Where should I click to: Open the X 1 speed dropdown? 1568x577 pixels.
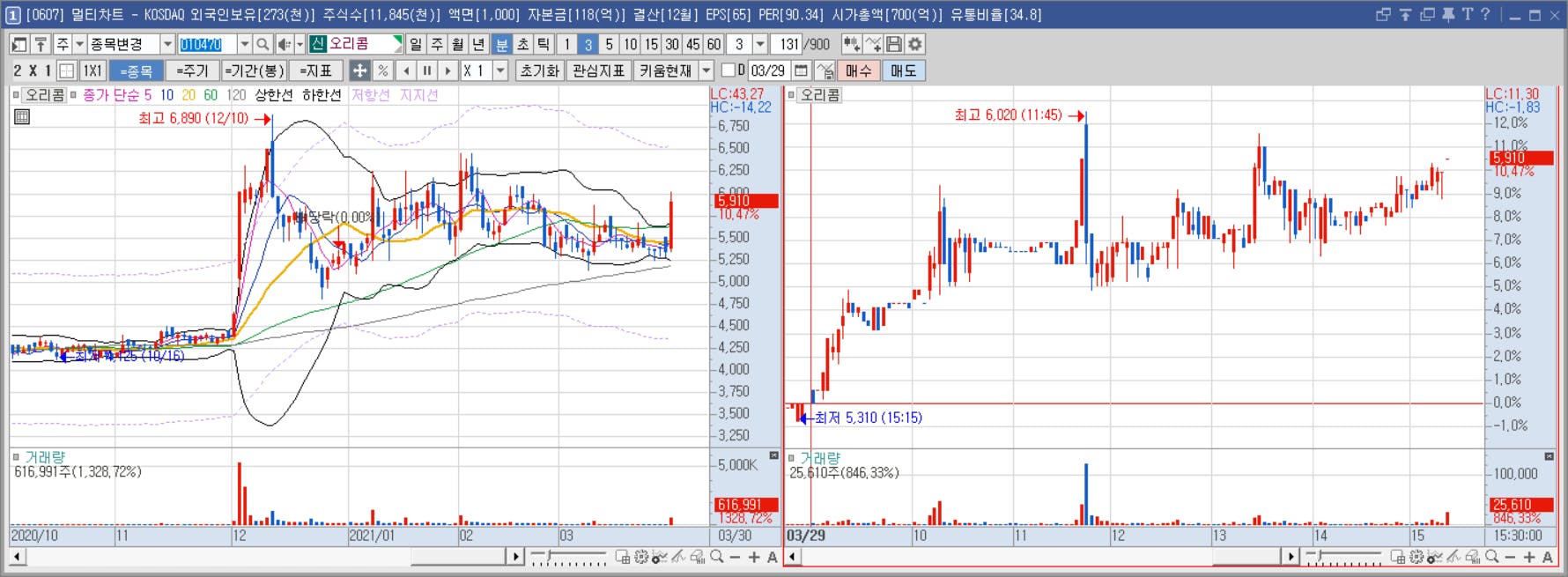coord(501,70)
